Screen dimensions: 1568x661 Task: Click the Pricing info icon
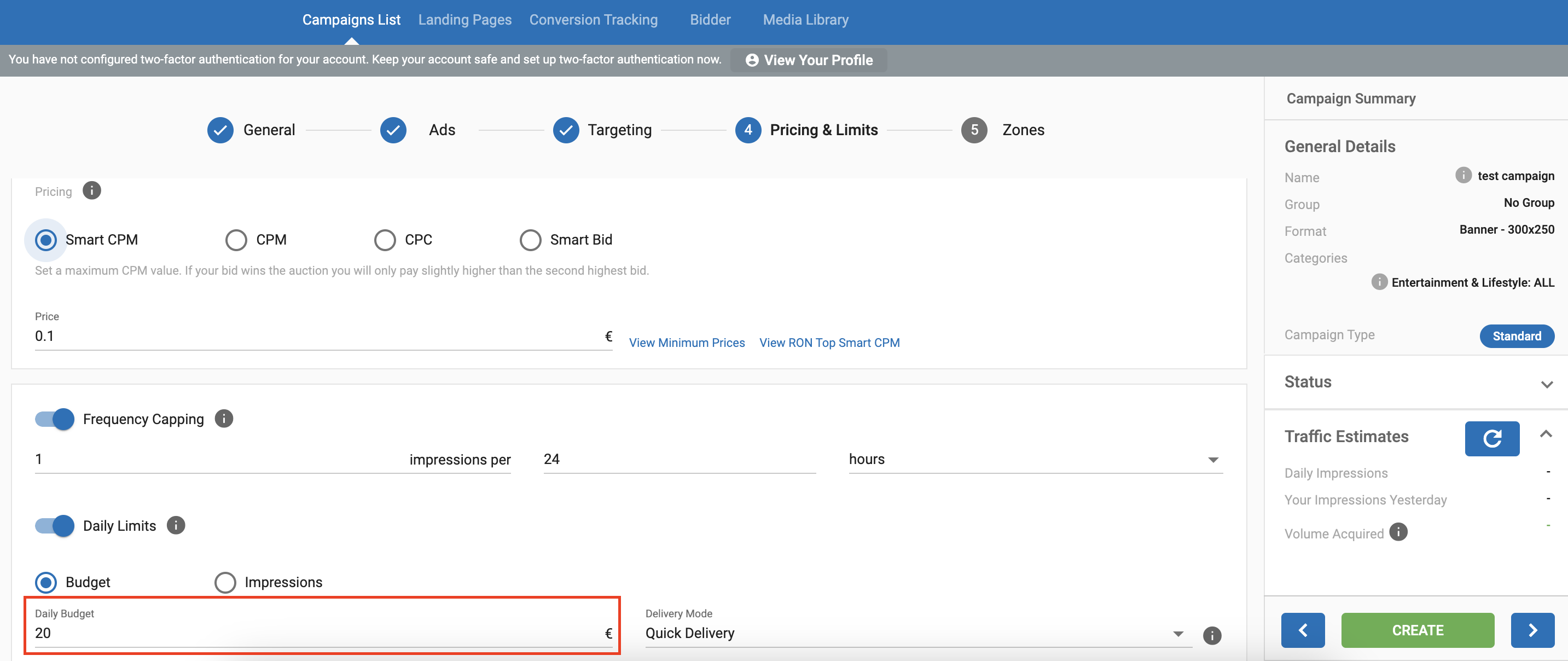click(91, 190)
